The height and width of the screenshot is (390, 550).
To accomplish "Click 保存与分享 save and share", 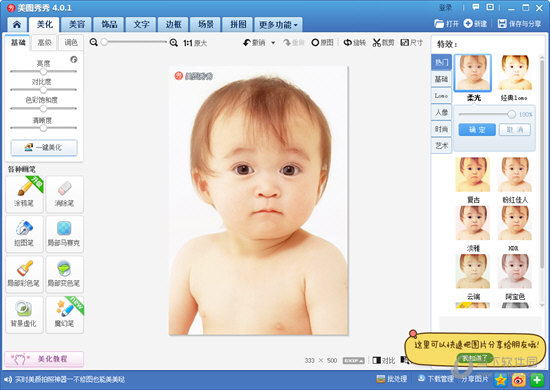I will 519,23.
